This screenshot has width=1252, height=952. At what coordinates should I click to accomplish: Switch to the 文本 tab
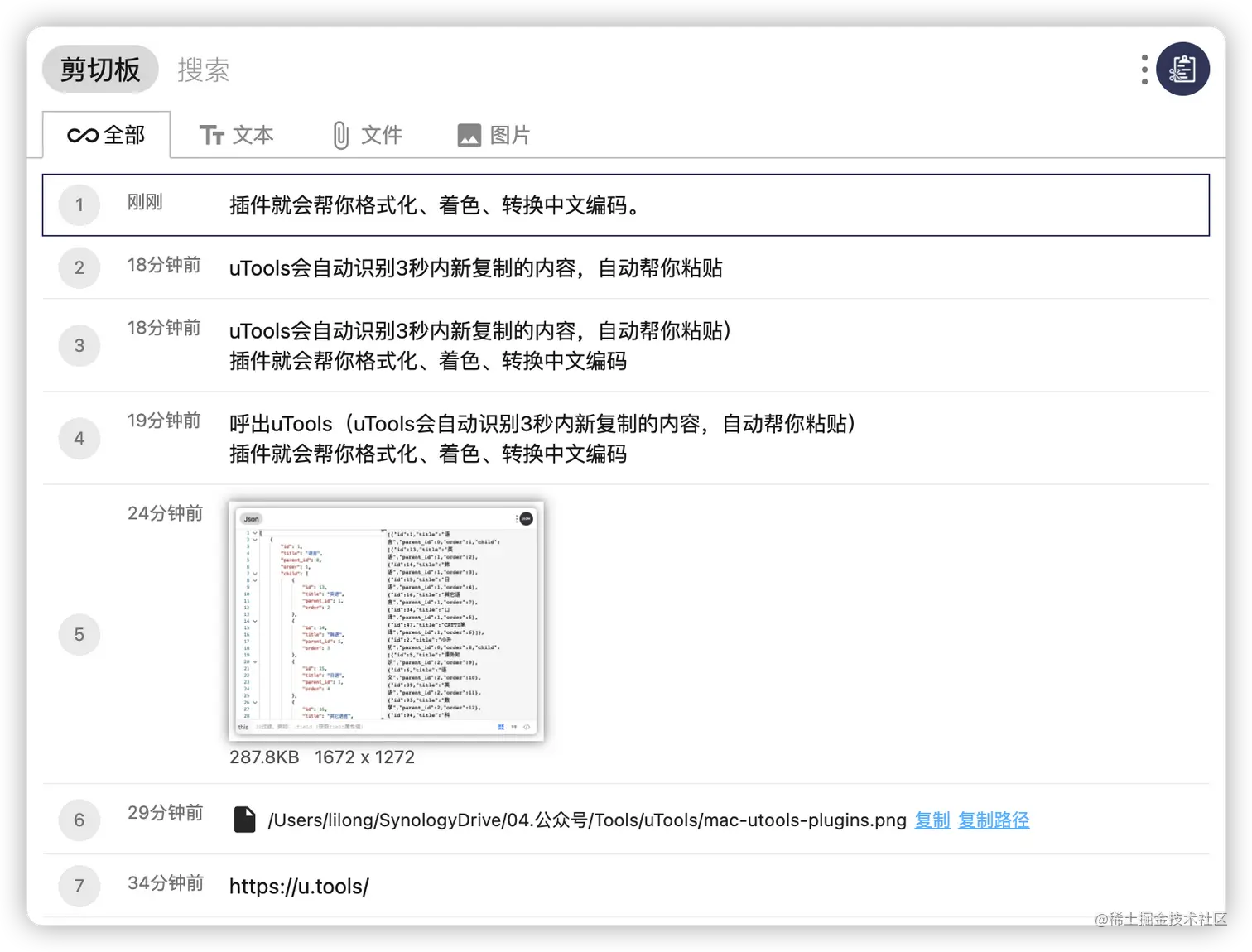tap(237, 135)
